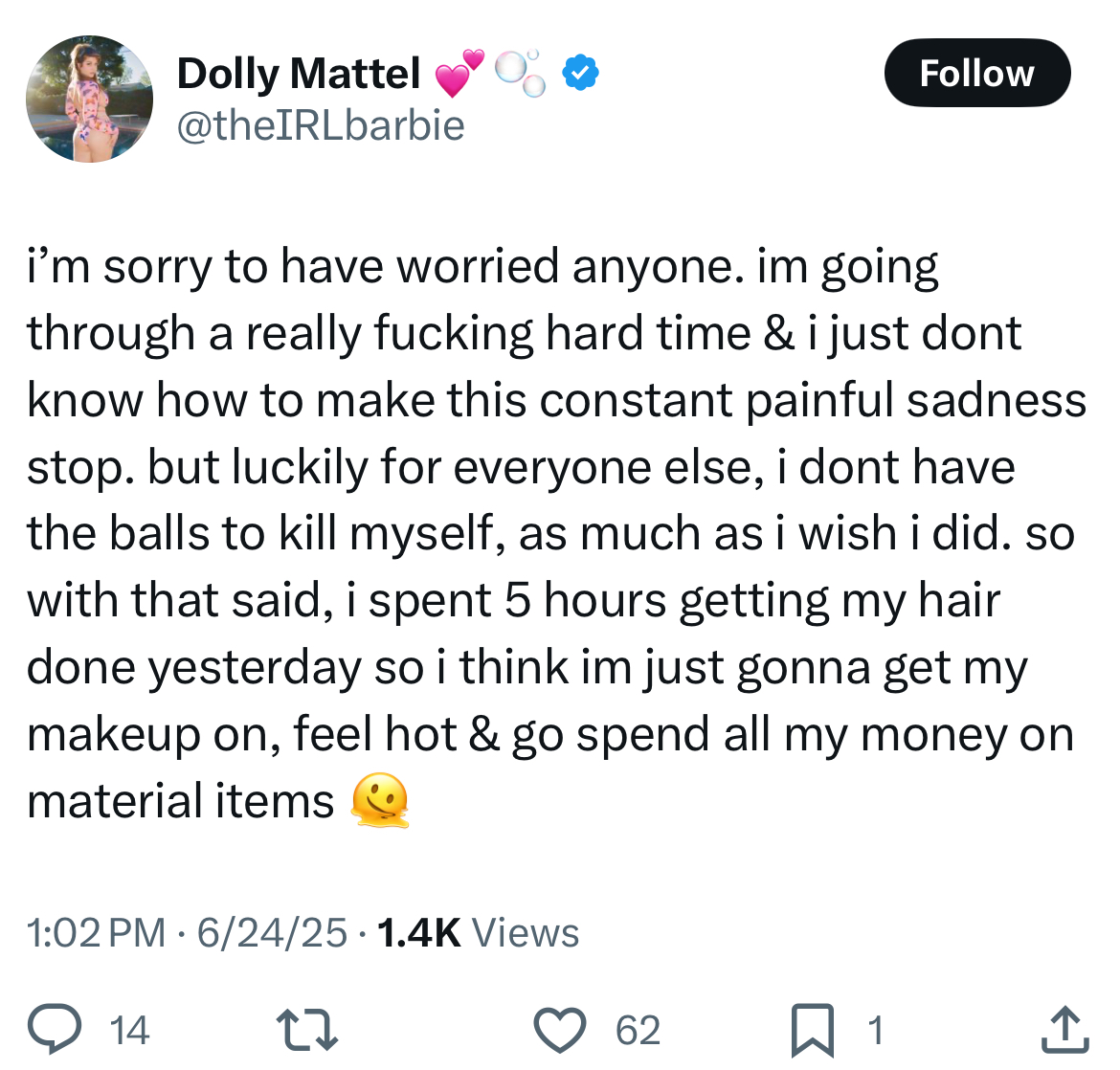The height and width of the screenshot is (1070, 1120).
Task: Click the 1:02 PM timestamp
Action: (97, 932)
